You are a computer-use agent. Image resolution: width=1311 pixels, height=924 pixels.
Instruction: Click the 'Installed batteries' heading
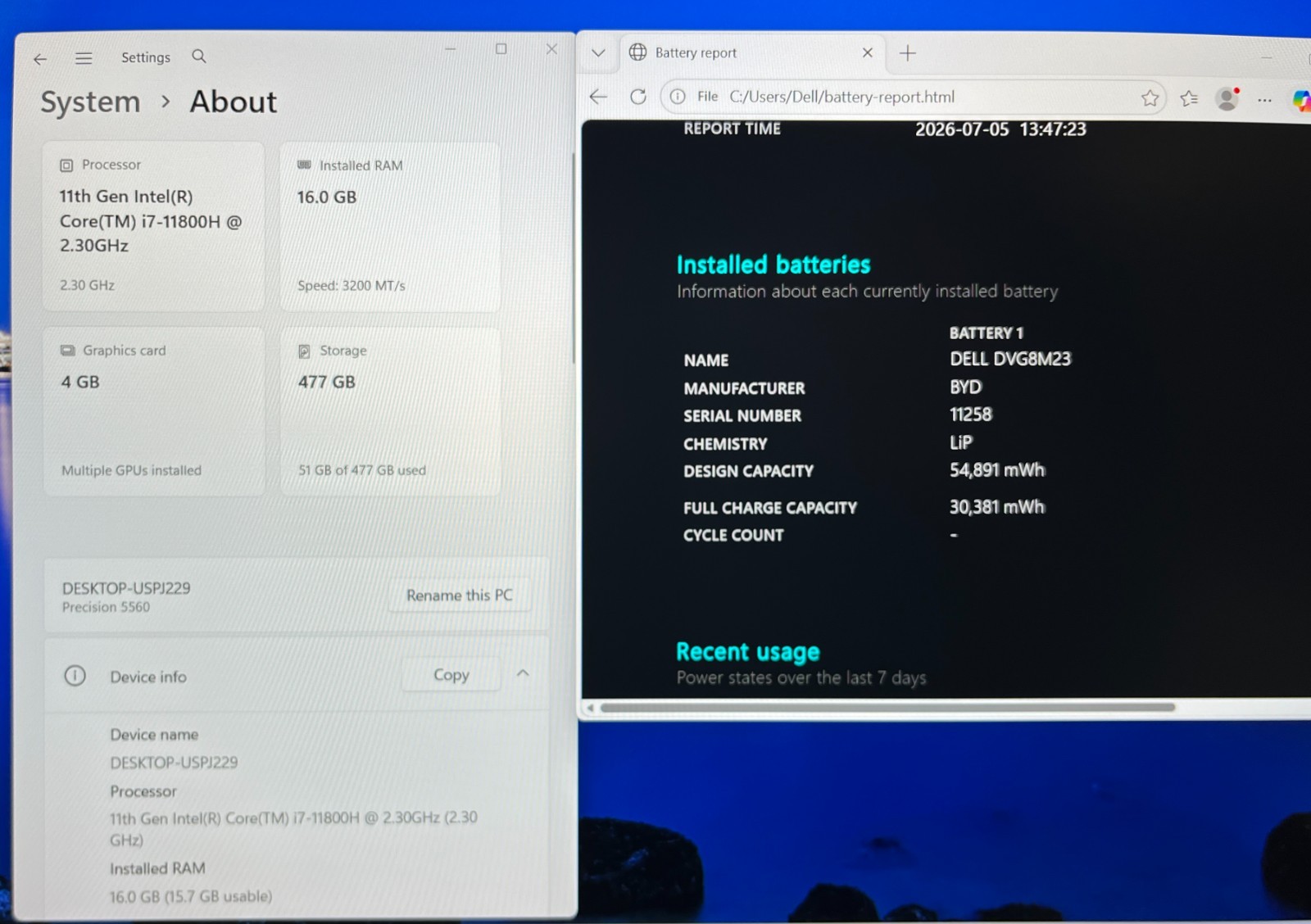point(773,265)
